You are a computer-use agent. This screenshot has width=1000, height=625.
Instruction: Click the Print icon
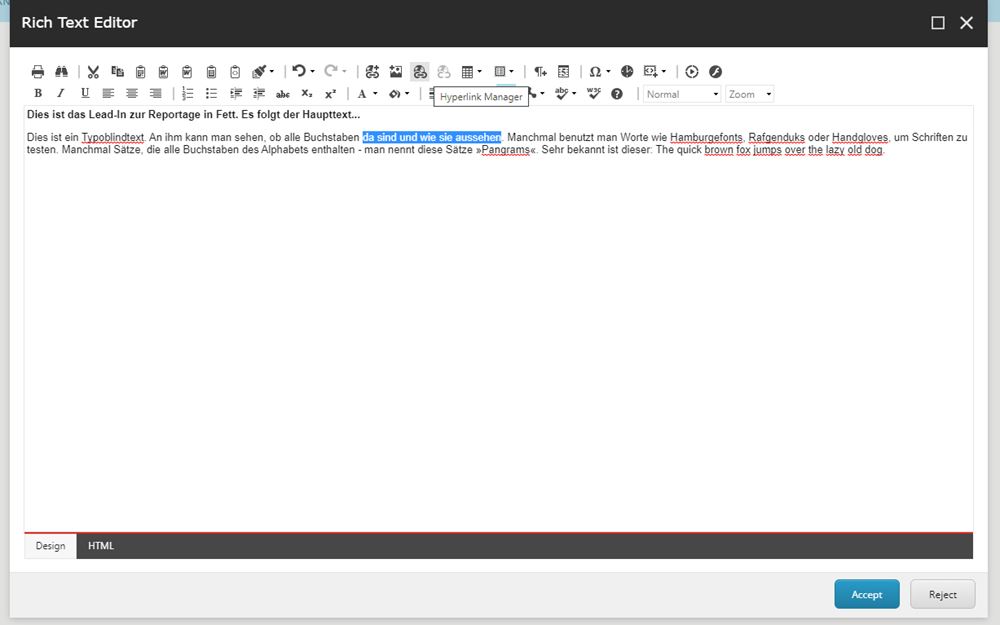coord(38,72)
